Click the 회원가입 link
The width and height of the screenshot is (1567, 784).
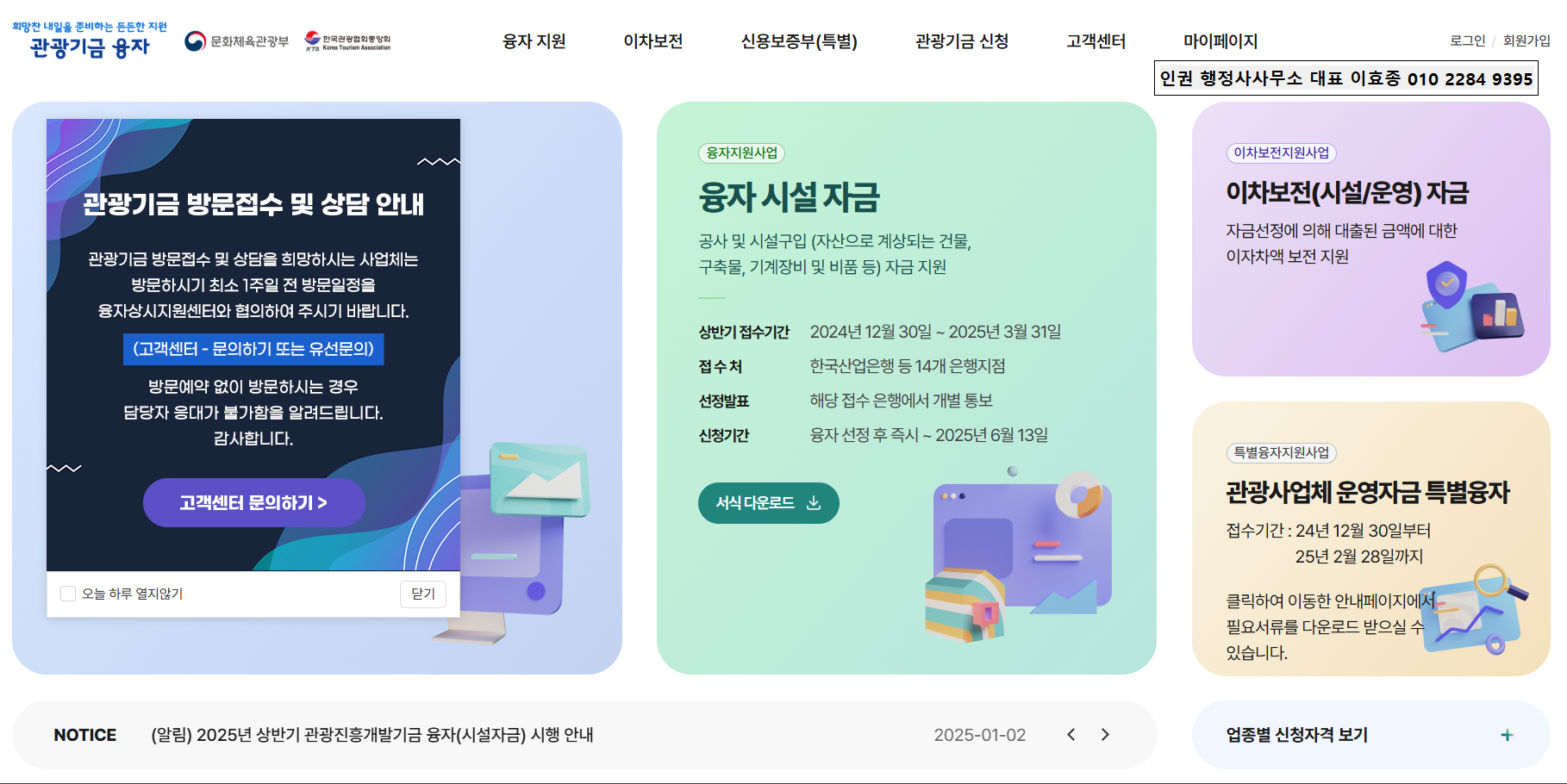(x=1526, y=40)
